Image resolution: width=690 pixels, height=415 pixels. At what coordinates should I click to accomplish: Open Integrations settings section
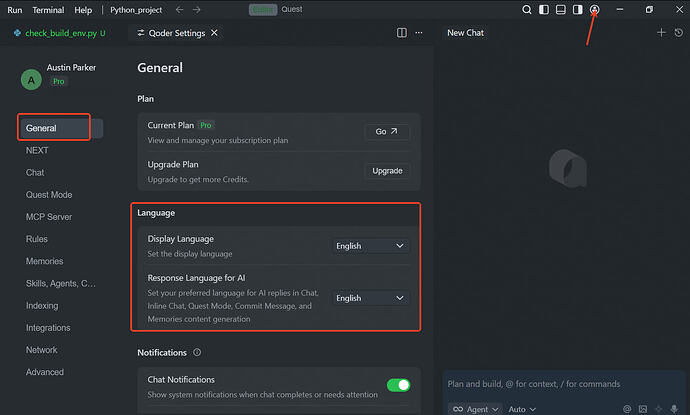tap(48, 327)
